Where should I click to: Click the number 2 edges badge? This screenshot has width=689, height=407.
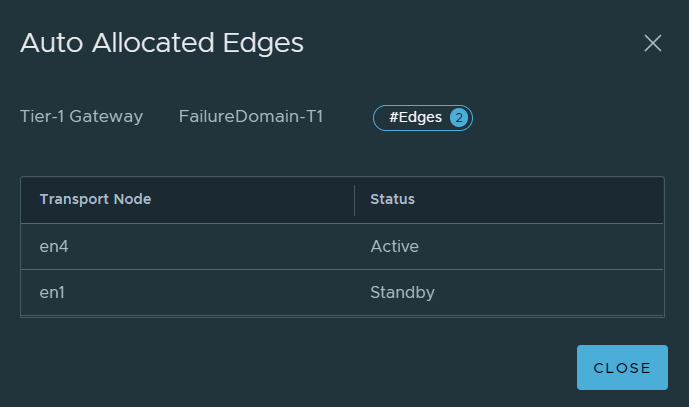click(x=459, y=118)
